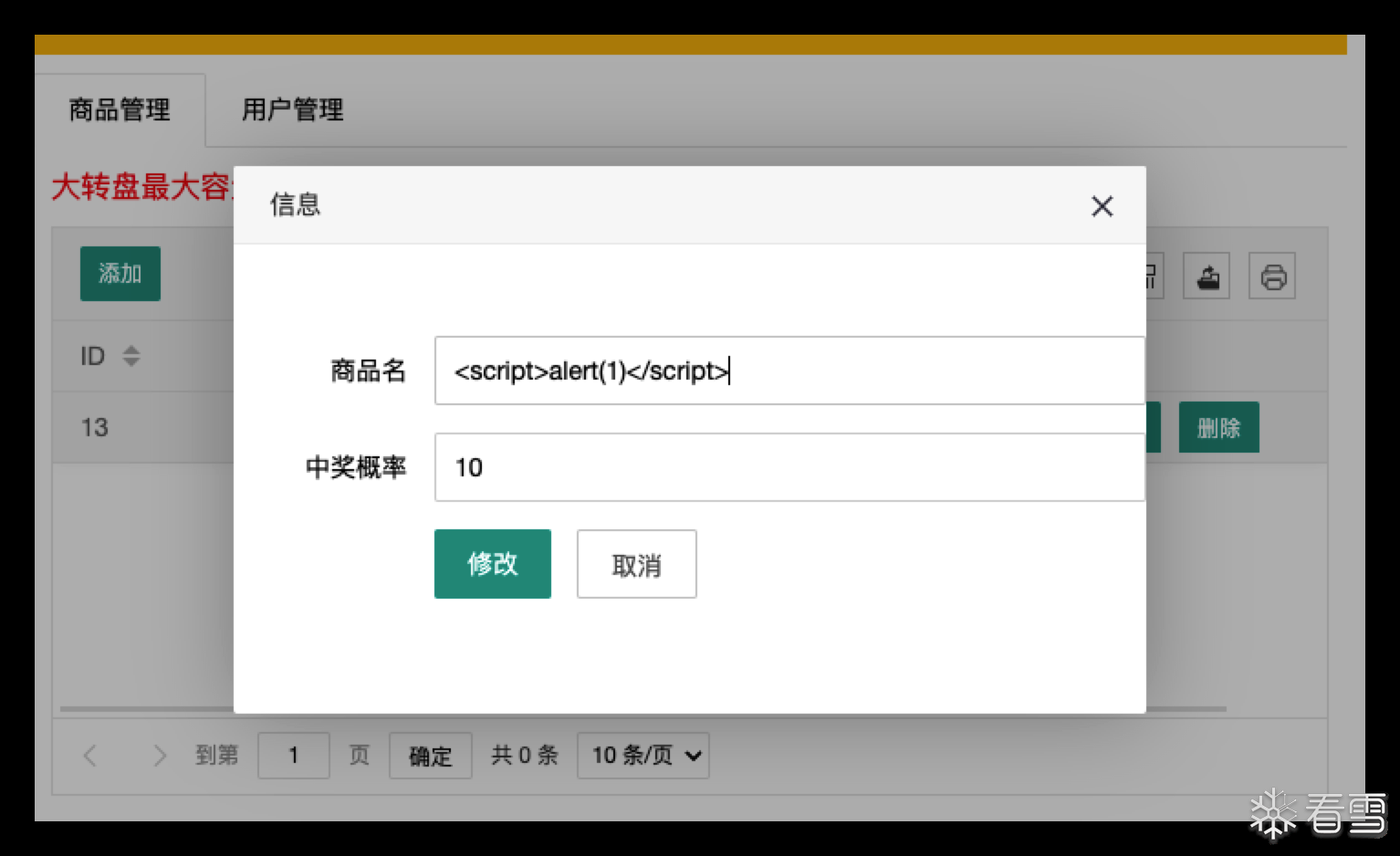Close the 信息 dialog with the X

1102,206
